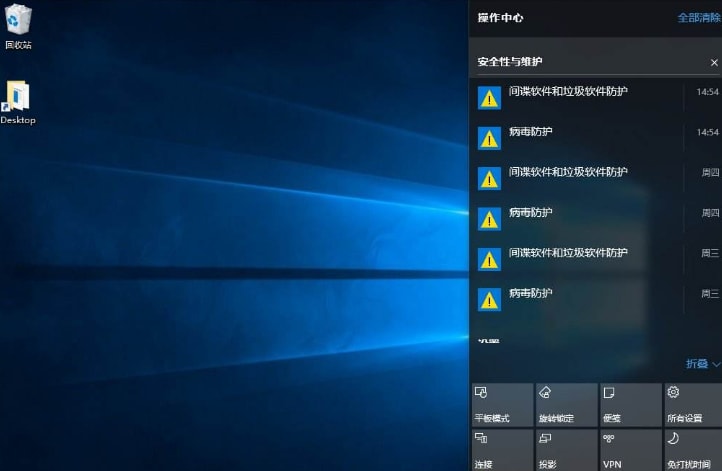Click warning icon of 周四 间谍软件和垃圾软件防护 alert
The width and height of the screenshot is (722, 471).
tap(489, 179)
